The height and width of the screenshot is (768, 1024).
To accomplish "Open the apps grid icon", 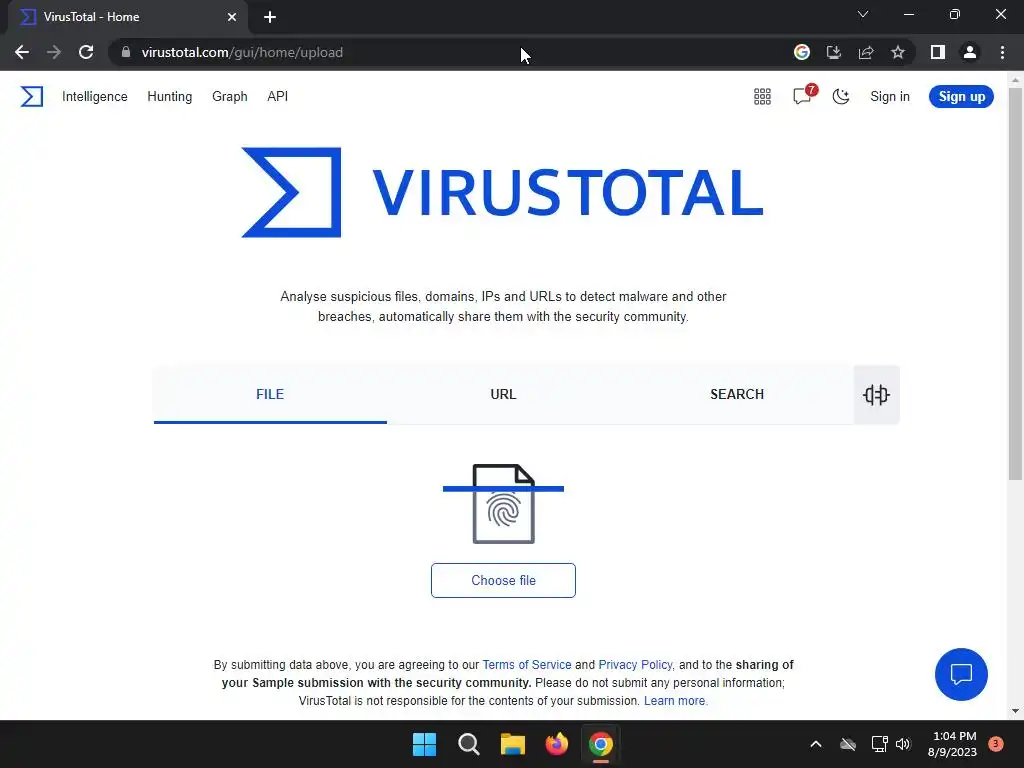I will pyautogui.click(x=762, y=97).
